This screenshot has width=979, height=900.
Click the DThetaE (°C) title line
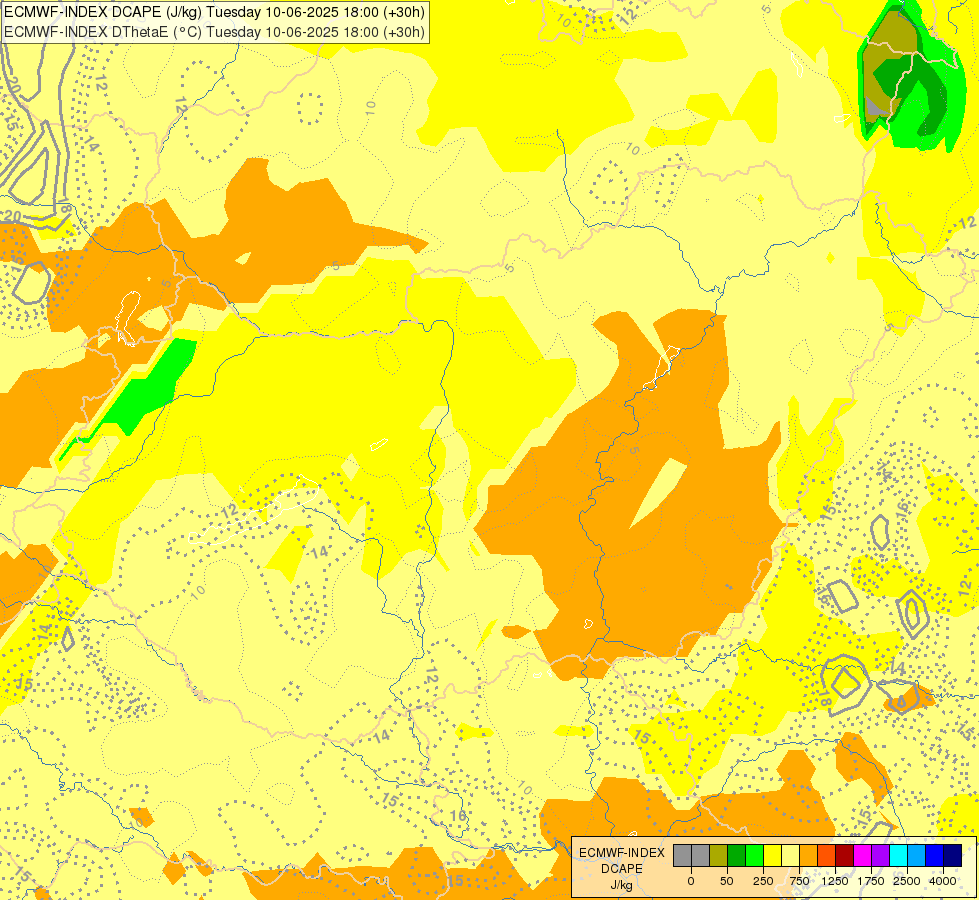(x=214, y=32)
